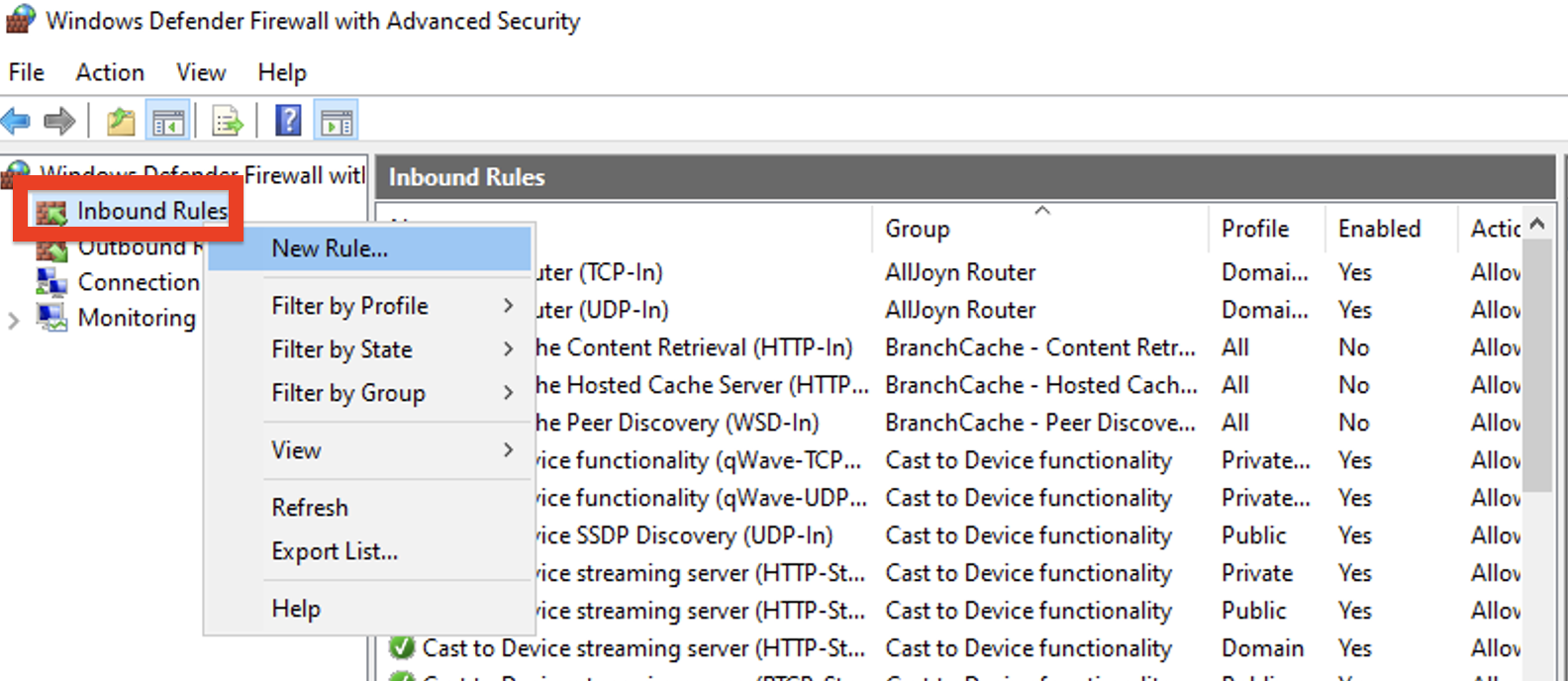Select the Content Retrieval (HTTP-In) rule name
This screenshot has width=1568, height=681.
click(x=694, y=347)
